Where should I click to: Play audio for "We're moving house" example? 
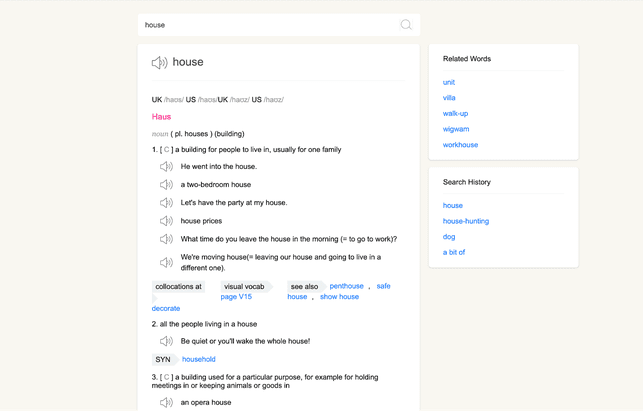[x=166, y=263]
